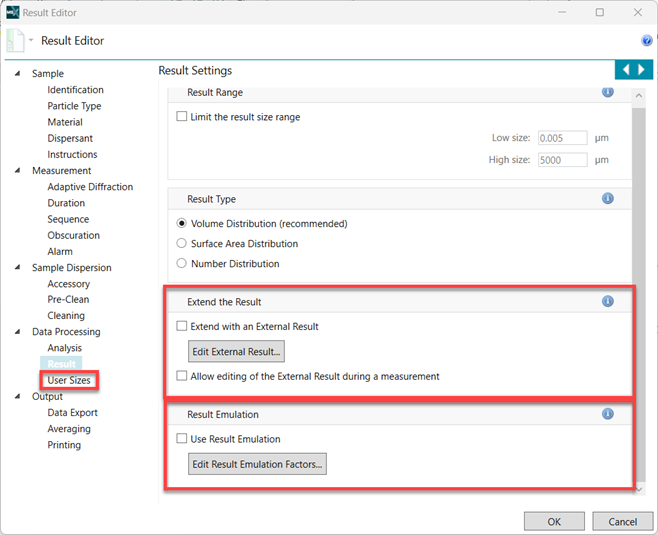Click the scrollbar up arrow

[639, 96]
